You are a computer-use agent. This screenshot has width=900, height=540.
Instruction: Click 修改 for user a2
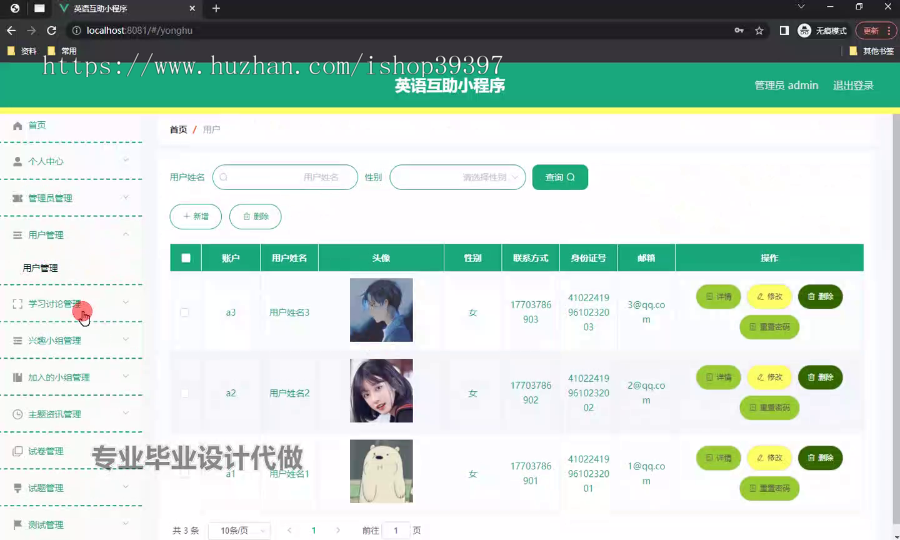769,378
